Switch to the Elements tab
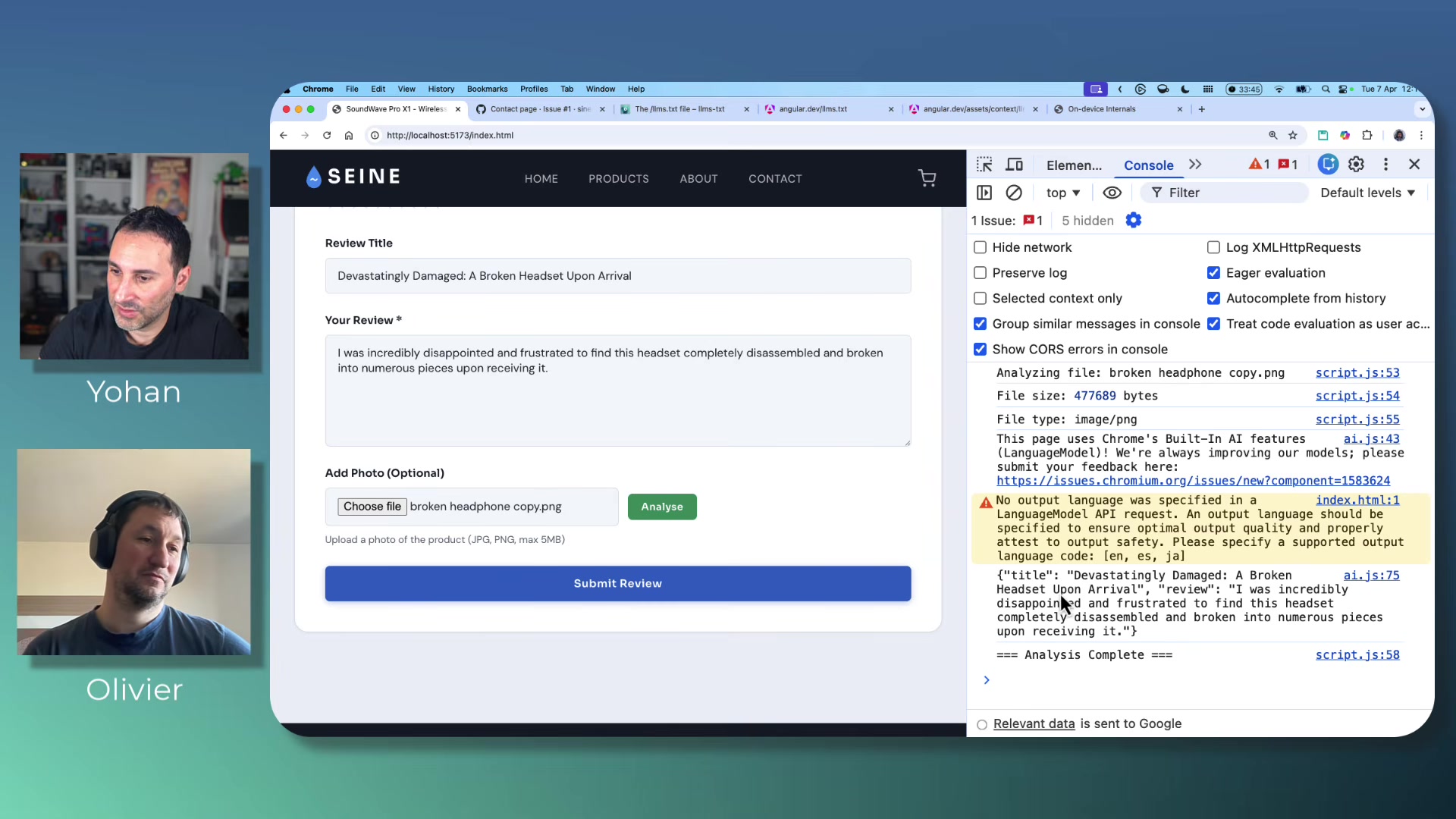Viewport: 1456px width, 819px height. pos(1072,165)
